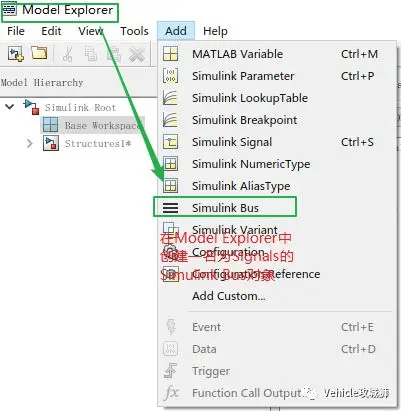
Task: Select Base Workspace in the hierarchy
Action: point(102,125)
